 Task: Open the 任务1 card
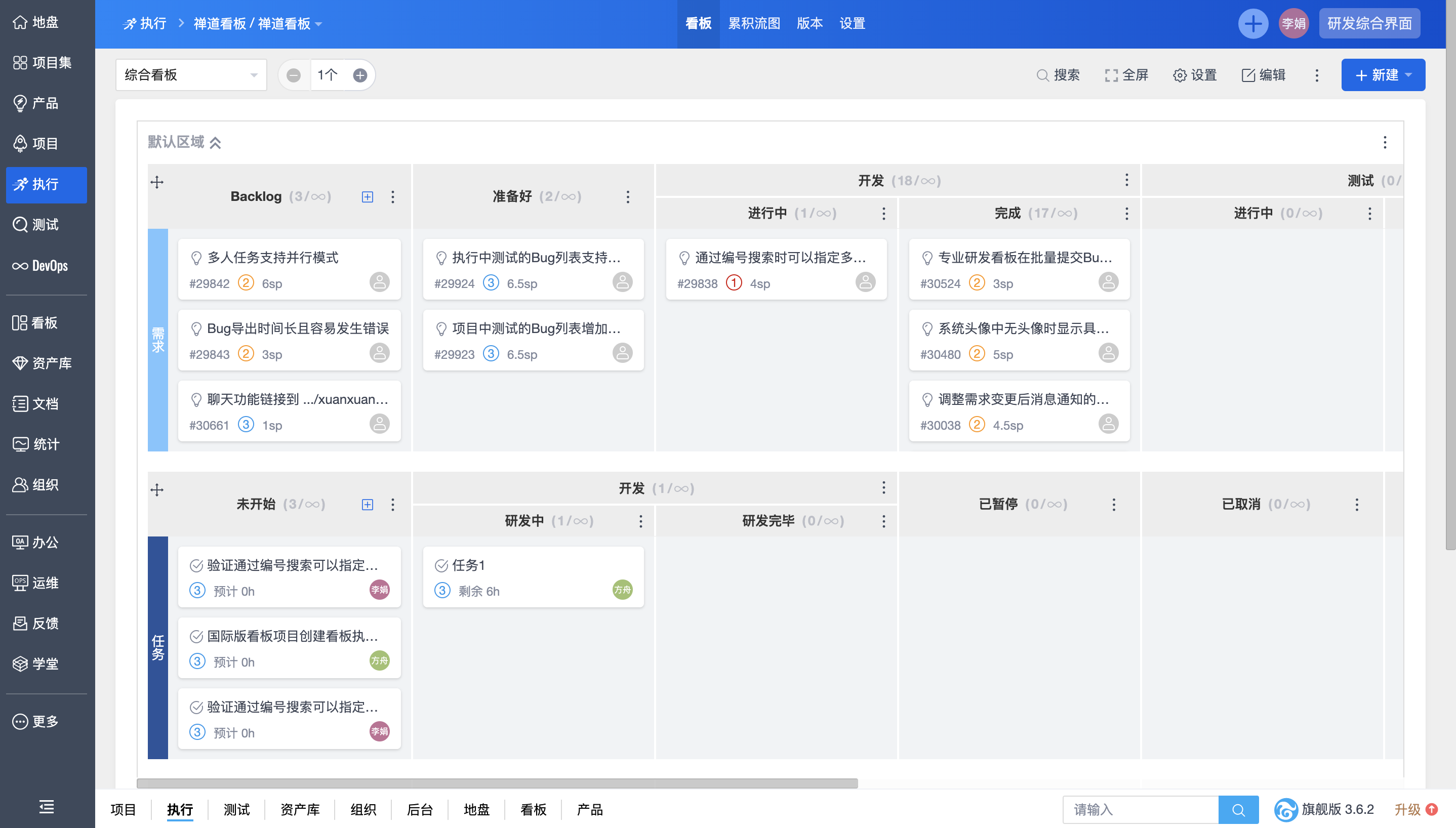[534, 577]
